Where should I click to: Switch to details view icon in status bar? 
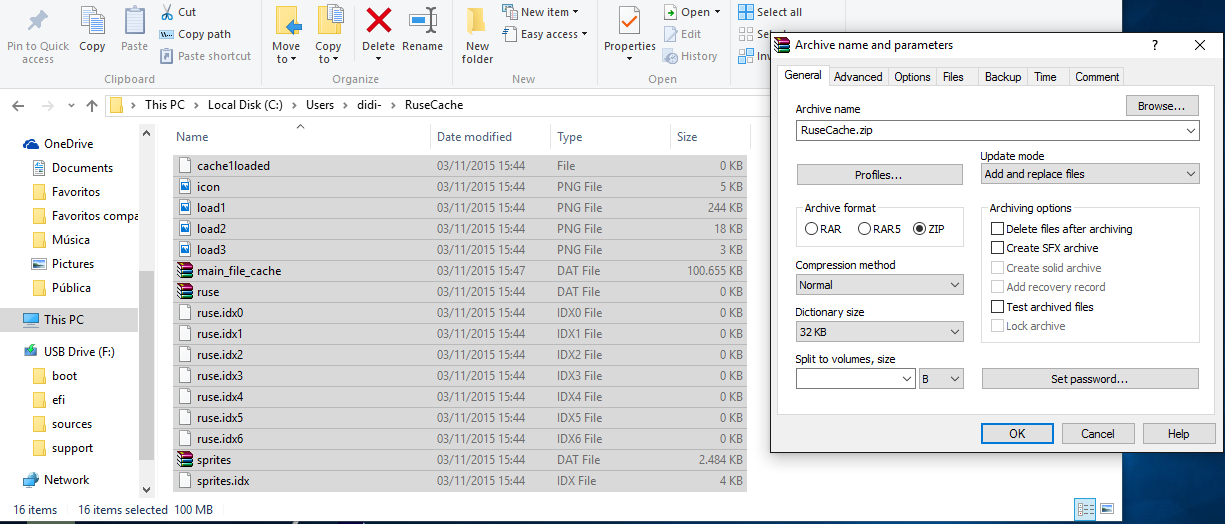point(1086,509)
